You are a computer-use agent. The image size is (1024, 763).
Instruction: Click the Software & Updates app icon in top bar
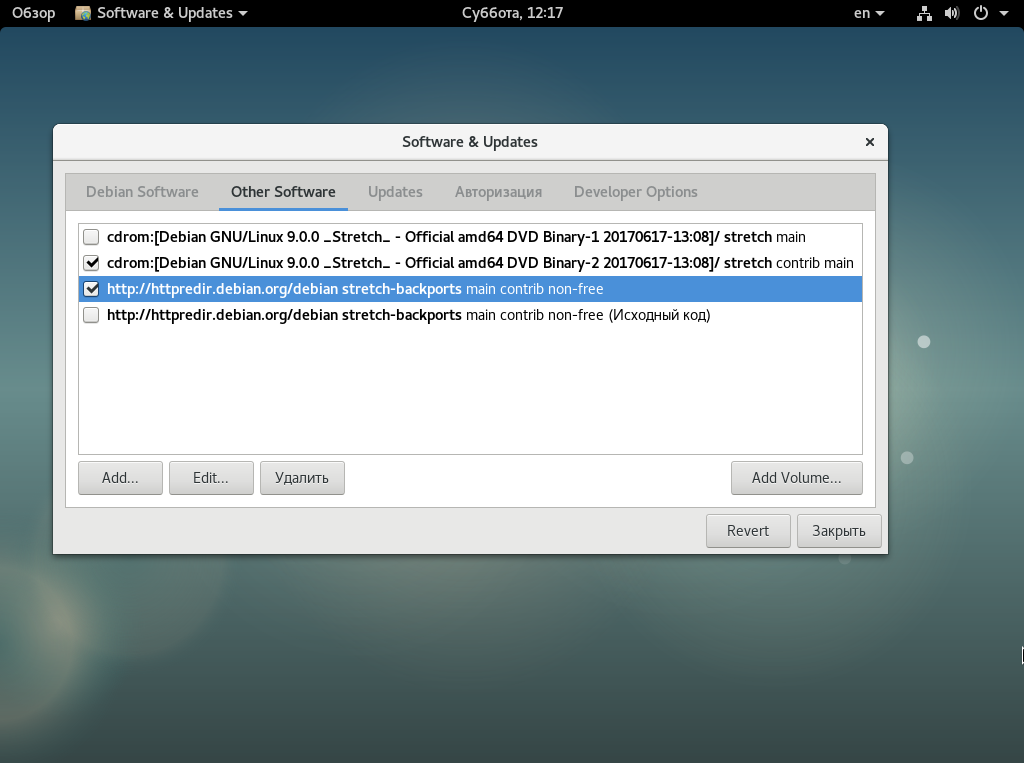[x=83, y=13]
